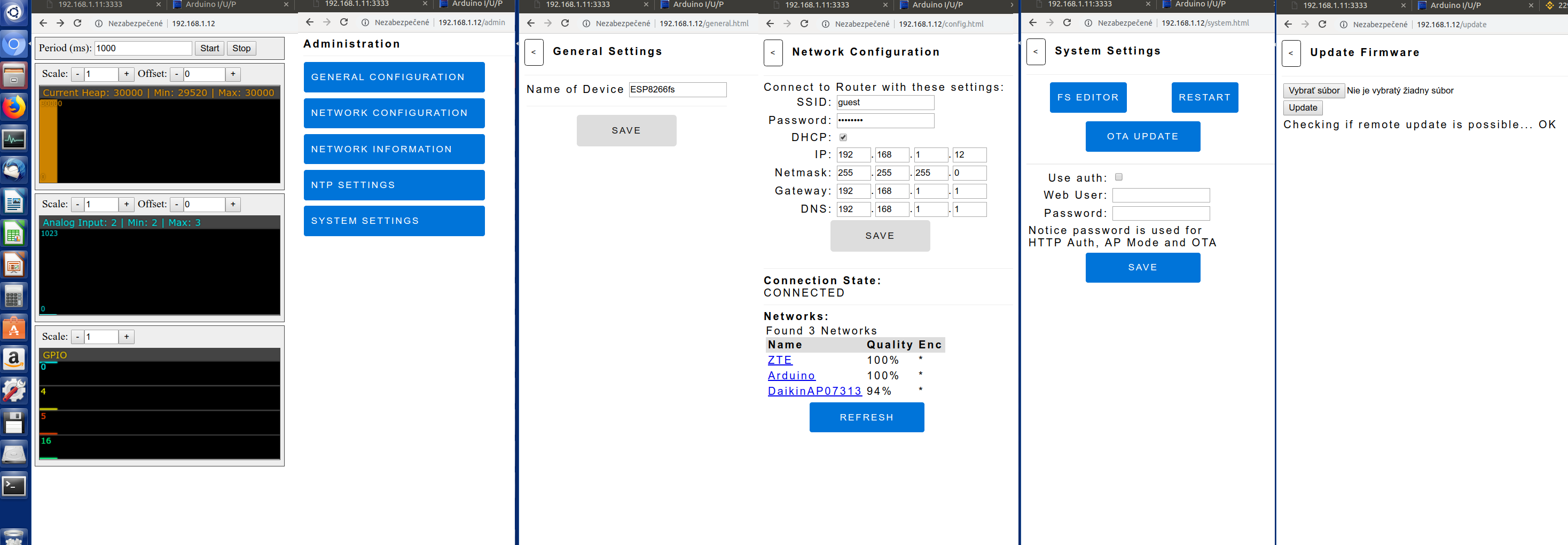The height and width of the screenshot is (545, 1568).
Task: Decrease Offset for the Current Heap graph
Action: (x=177, y=74)
